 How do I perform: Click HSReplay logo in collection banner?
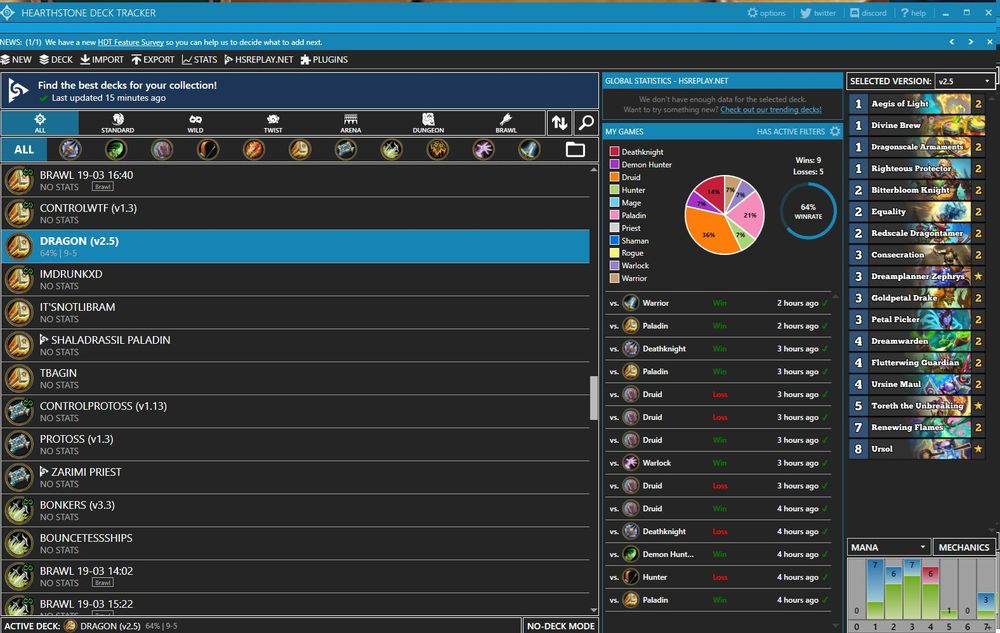point(18,91)
